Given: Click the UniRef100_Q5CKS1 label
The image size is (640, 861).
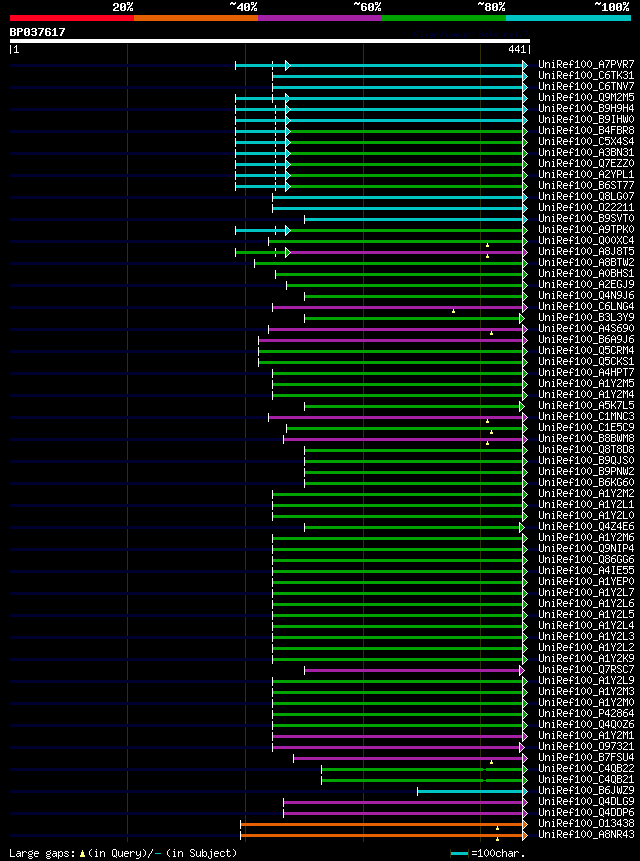Looking at the screenshot, I should pyautogui.click(x=586, y=361).
